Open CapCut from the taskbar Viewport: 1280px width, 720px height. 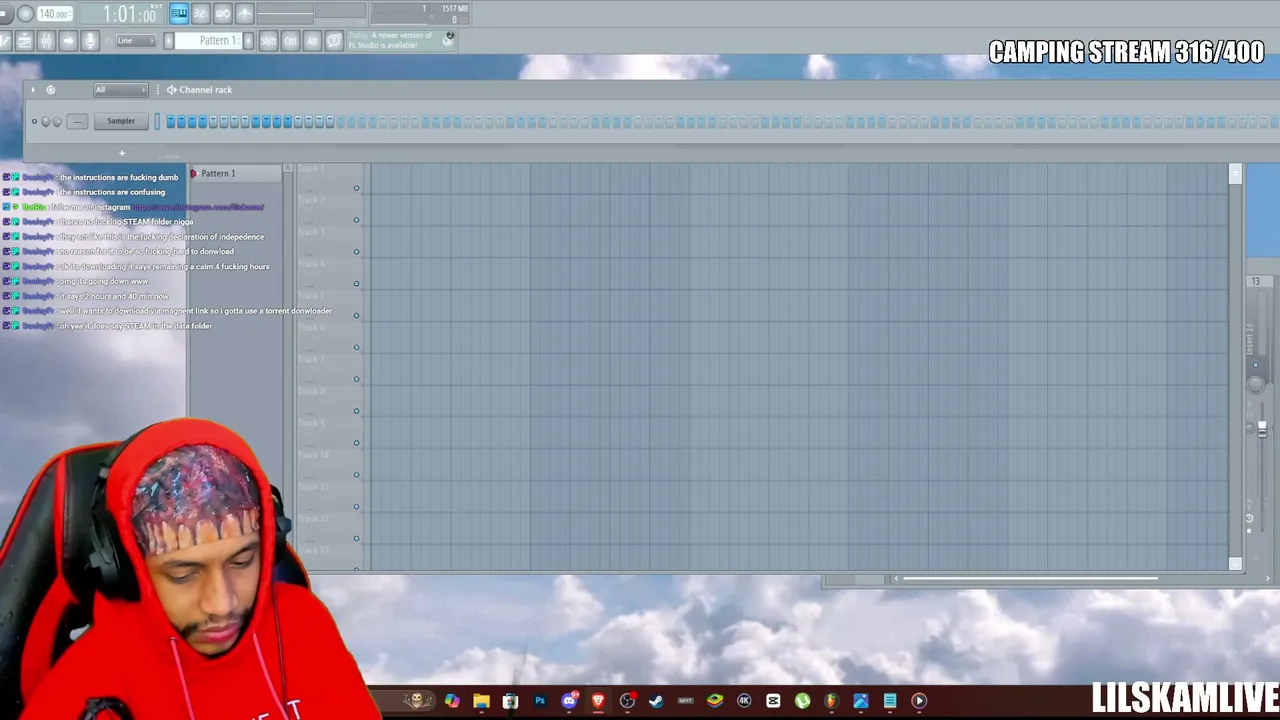pyautogui.click(x=773, y=701)
